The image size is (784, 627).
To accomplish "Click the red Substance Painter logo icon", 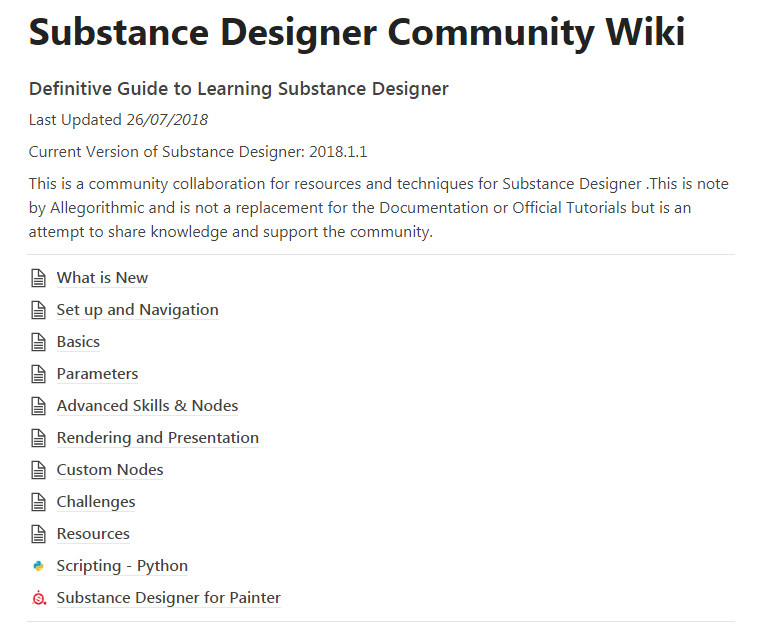I will click(x=39, y=598).
